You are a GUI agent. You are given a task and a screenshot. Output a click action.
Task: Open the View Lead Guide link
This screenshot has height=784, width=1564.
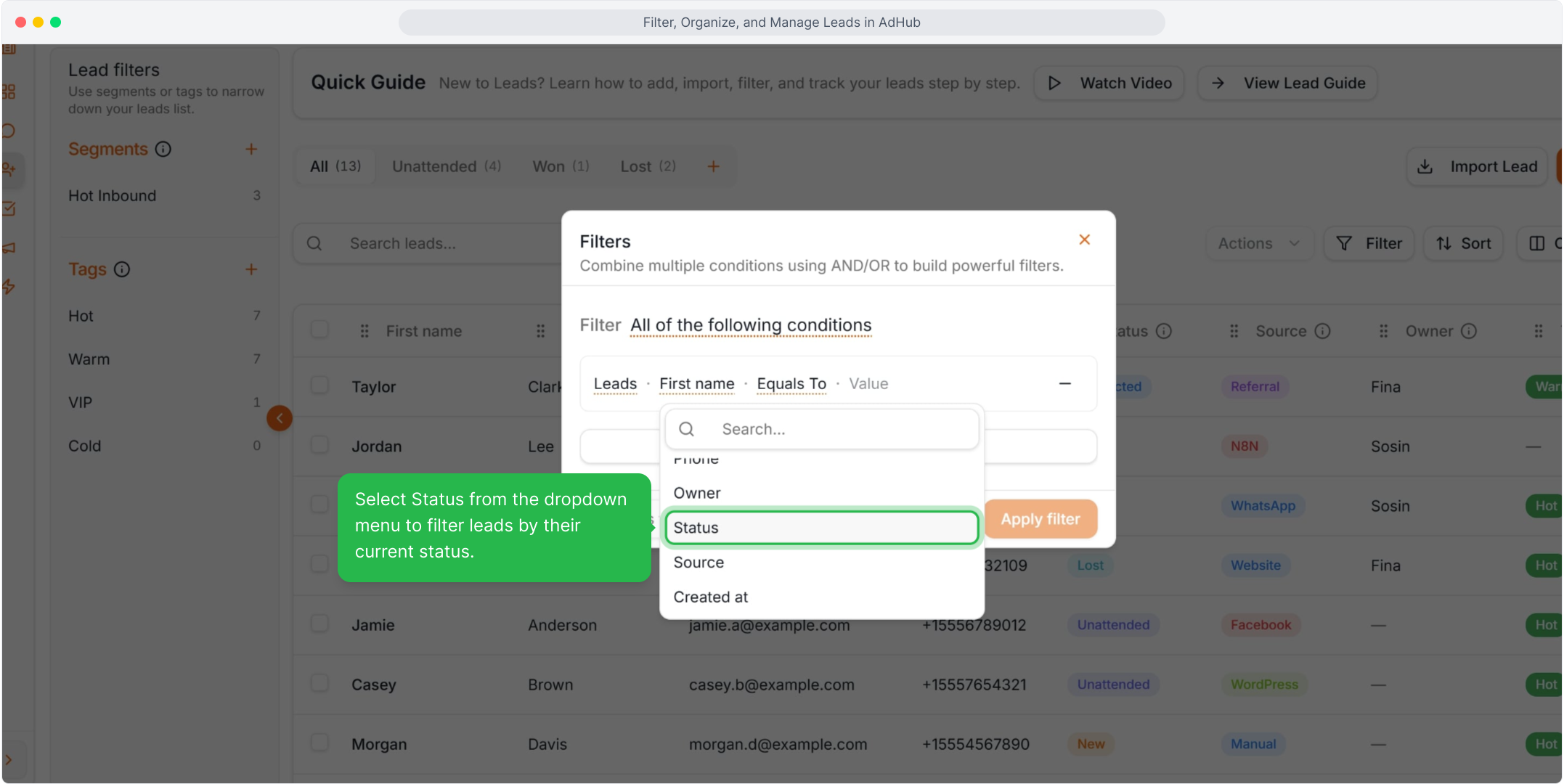pyautogui.click(x=1288, y=83)
